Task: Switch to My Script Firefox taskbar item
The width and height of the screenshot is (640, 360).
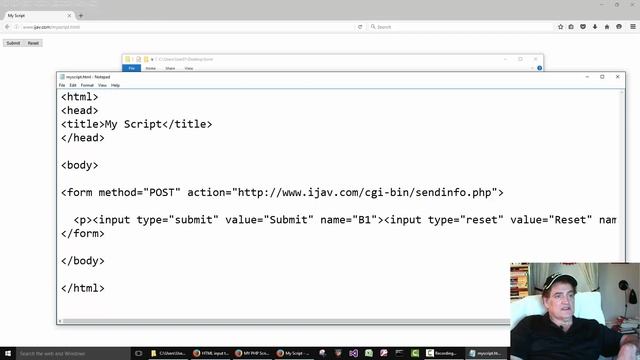Action: click(294, 353)
